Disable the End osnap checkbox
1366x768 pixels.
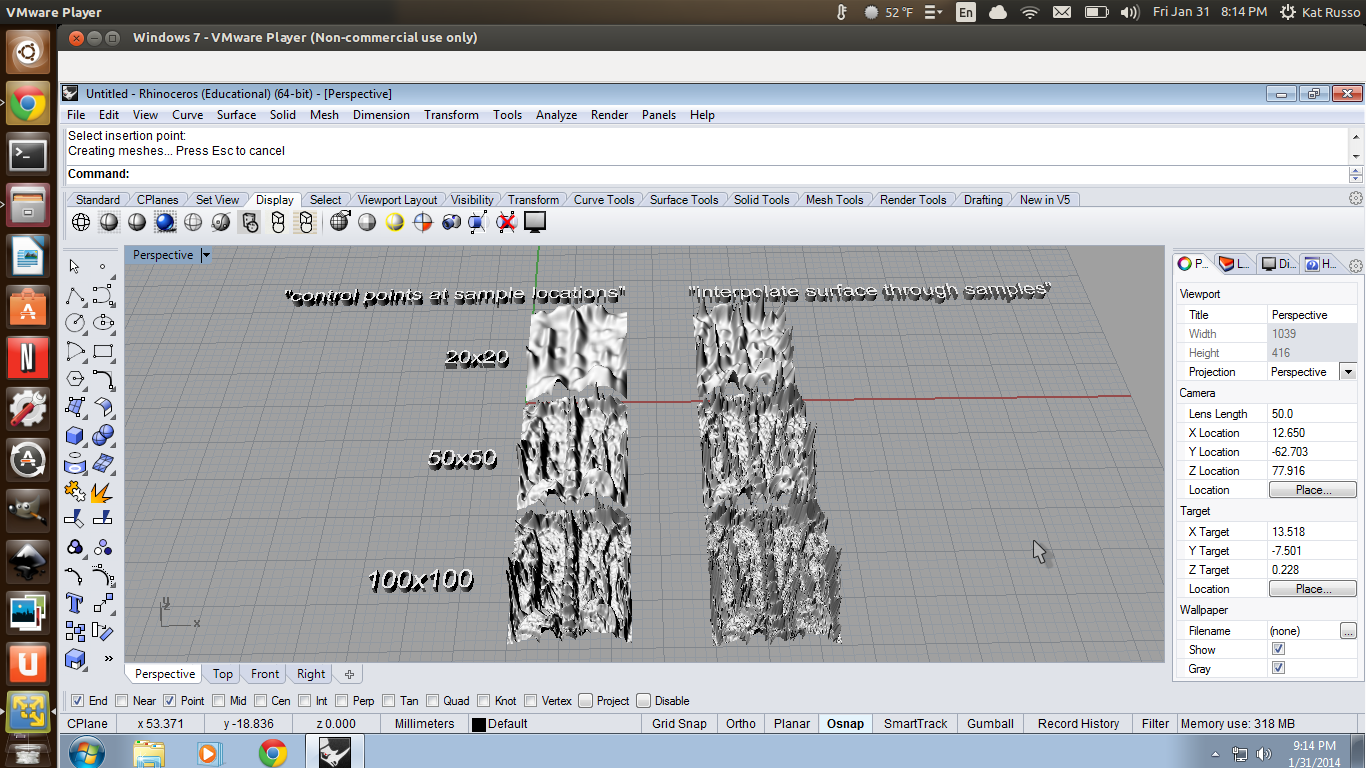[x=78, y=700]
